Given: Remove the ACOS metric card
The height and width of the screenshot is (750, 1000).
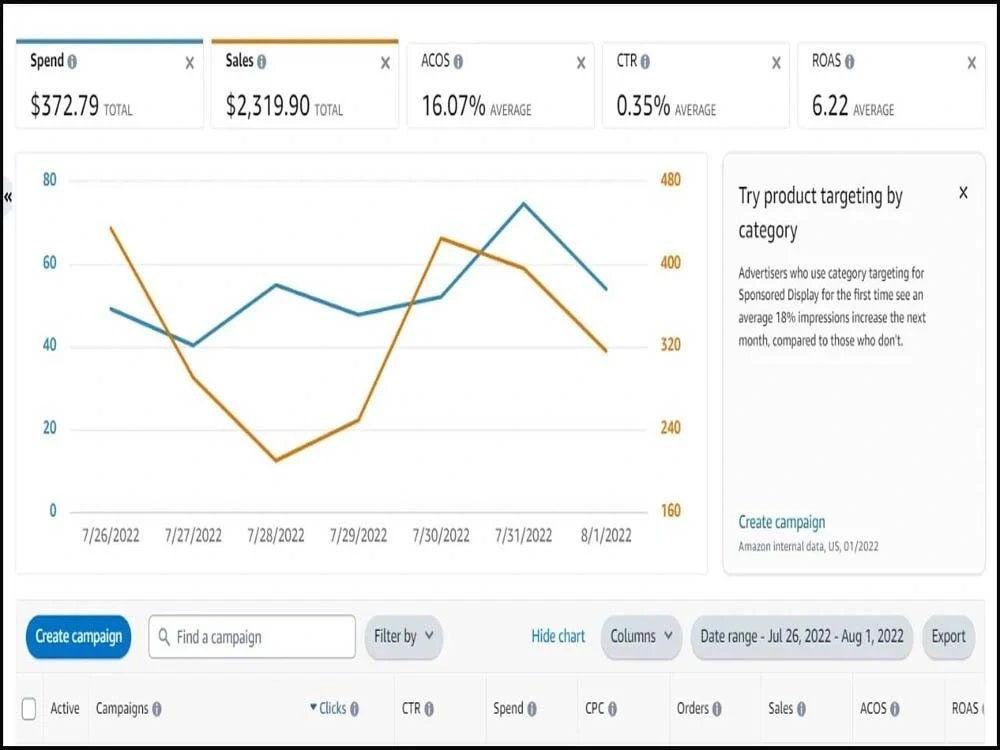Looking at the screenshot, I should [581, 63].
